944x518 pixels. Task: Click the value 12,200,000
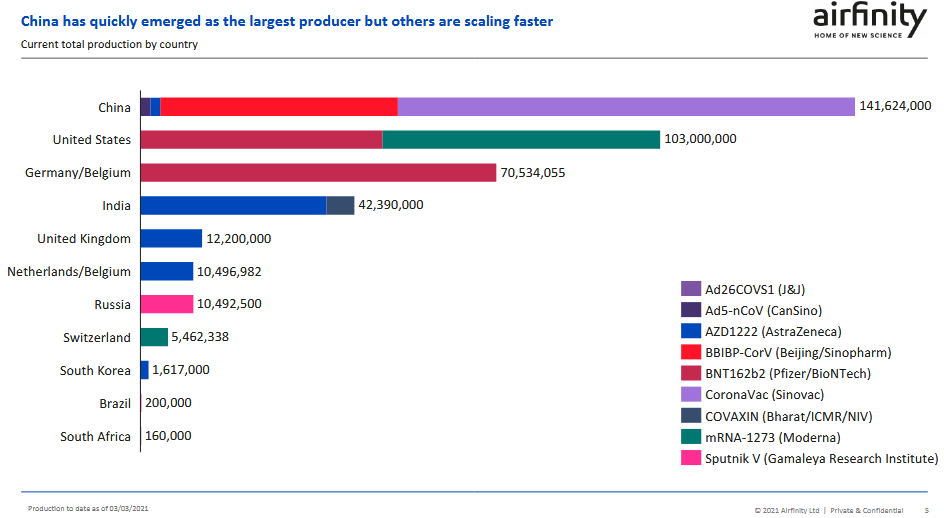pyautogui.click(x=238, y=239)
